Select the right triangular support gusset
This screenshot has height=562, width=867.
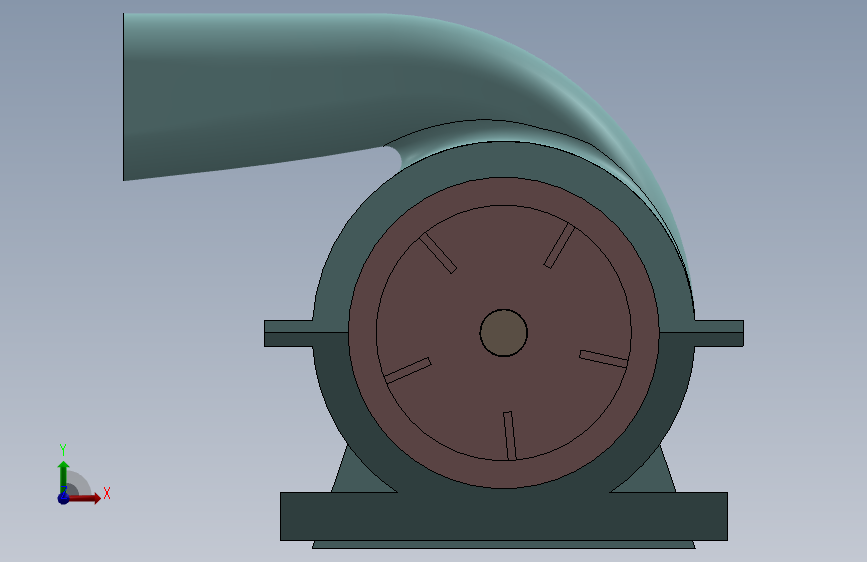point(651,476)
